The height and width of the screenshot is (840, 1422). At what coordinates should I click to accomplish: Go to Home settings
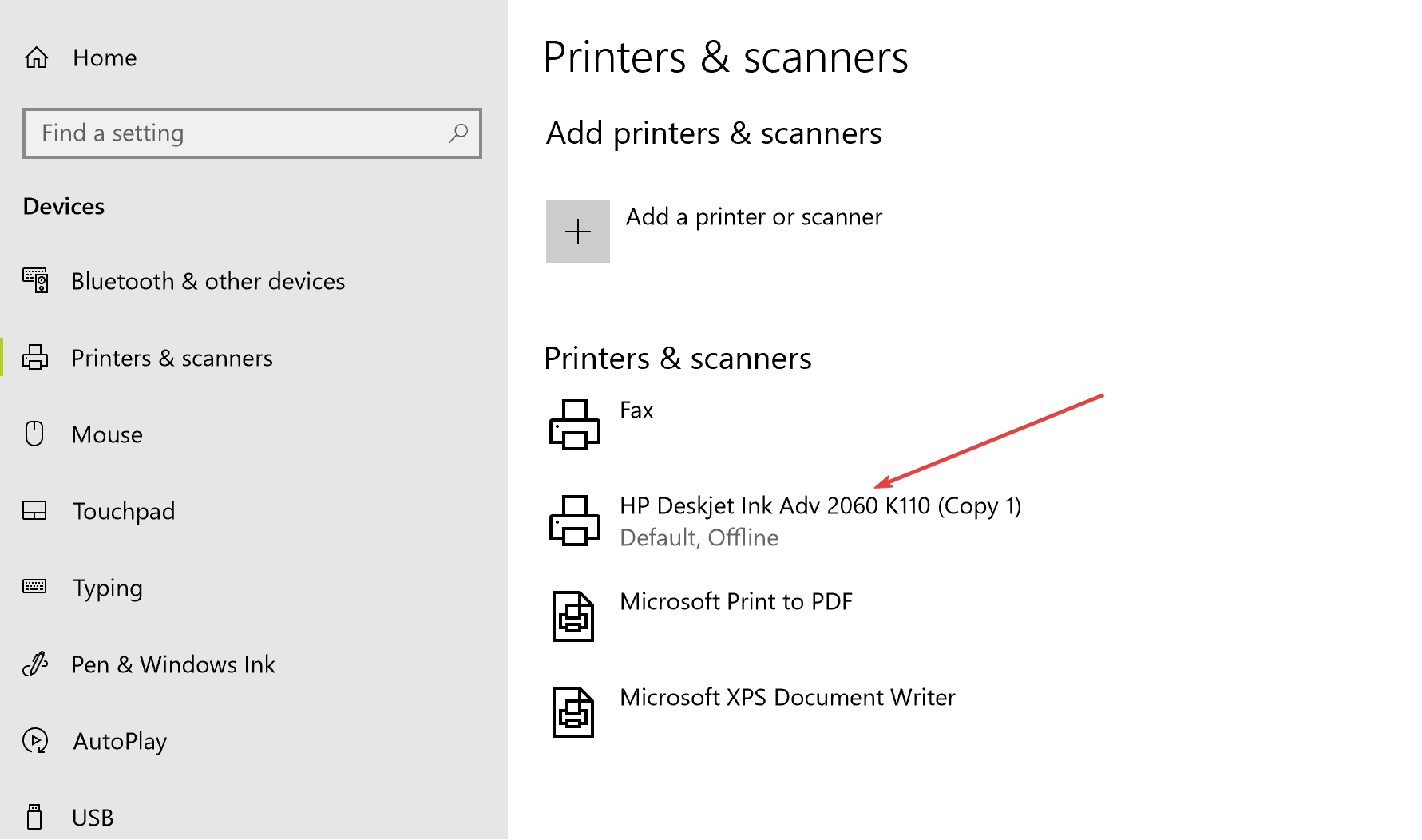[105, 57]
